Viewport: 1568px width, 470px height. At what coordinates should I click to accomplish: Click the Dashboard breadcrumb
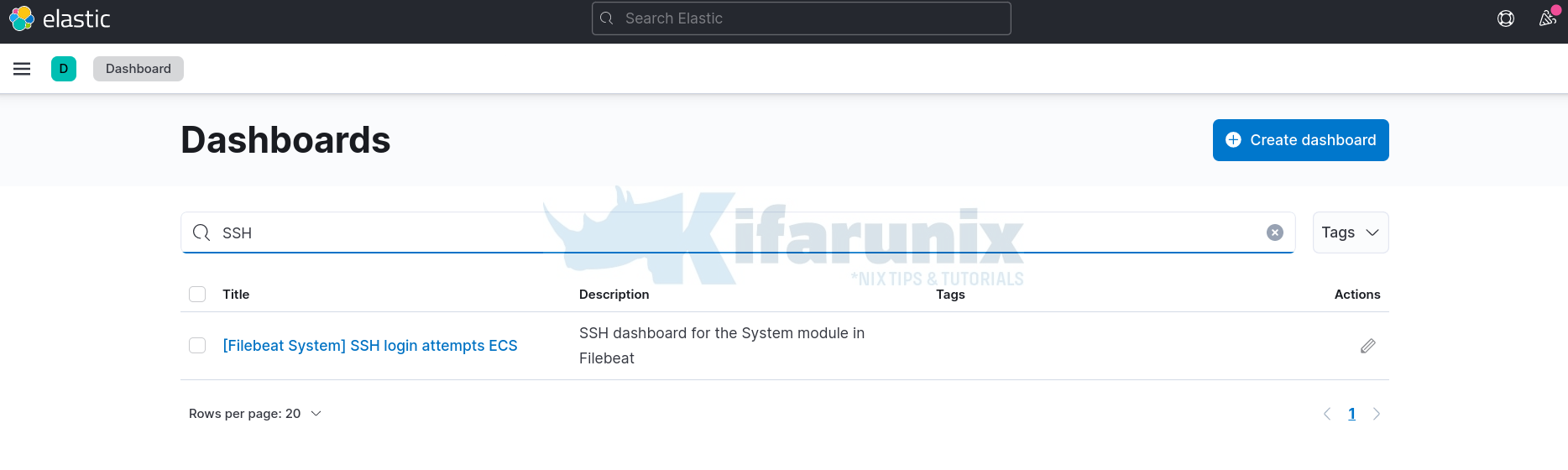click(139, 69)
